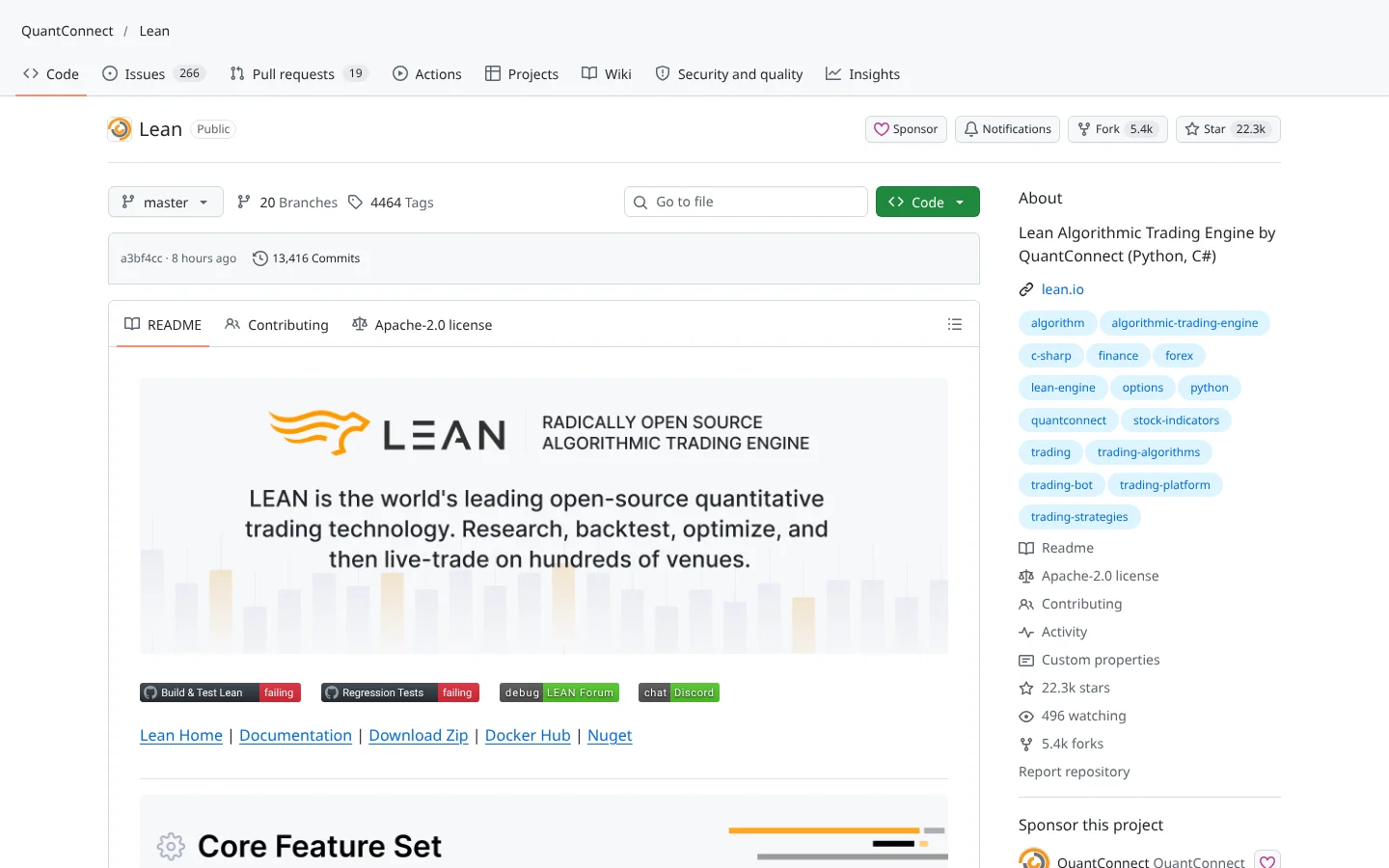View 22.3k stars link
The height and width of the screenshot is (868, 1389).
pyautogui.click(x=1065, y=688)
